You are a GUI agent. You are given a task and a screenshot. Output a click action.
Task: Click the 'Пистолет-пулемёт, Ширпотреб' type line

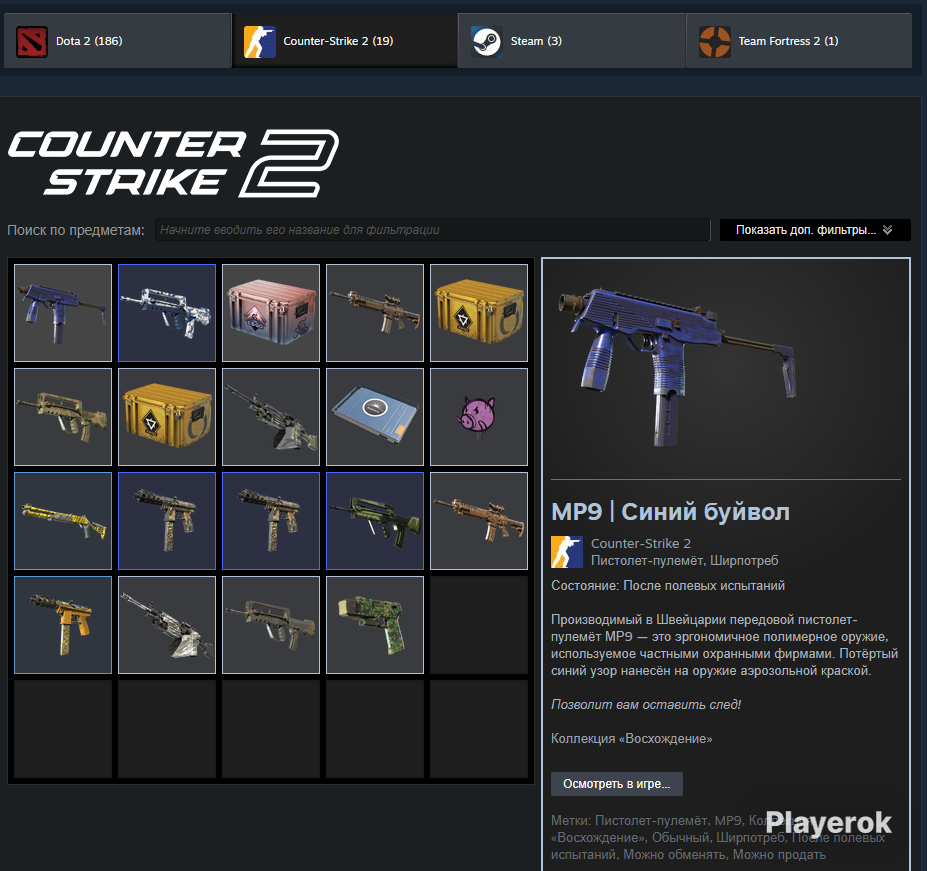tap(685, 561)
